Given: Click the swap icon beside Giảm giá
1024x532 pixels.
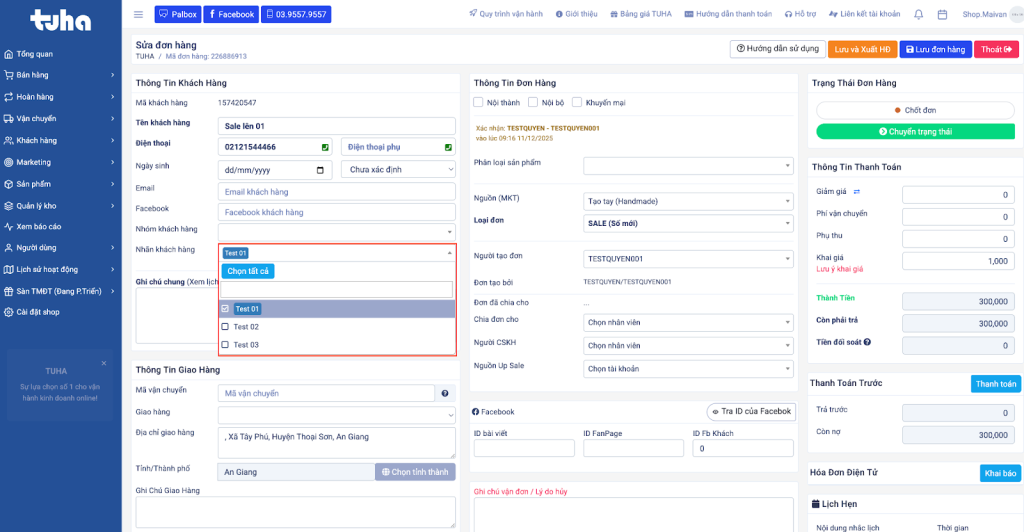Looking at the screenshot, I should pos(856,191).
